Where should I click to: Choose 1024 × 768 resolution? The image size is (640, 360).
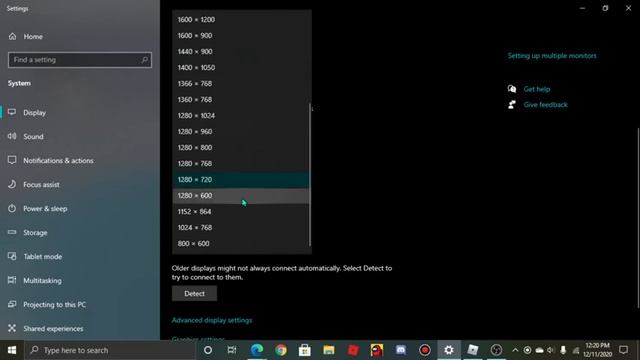[241, 227]
